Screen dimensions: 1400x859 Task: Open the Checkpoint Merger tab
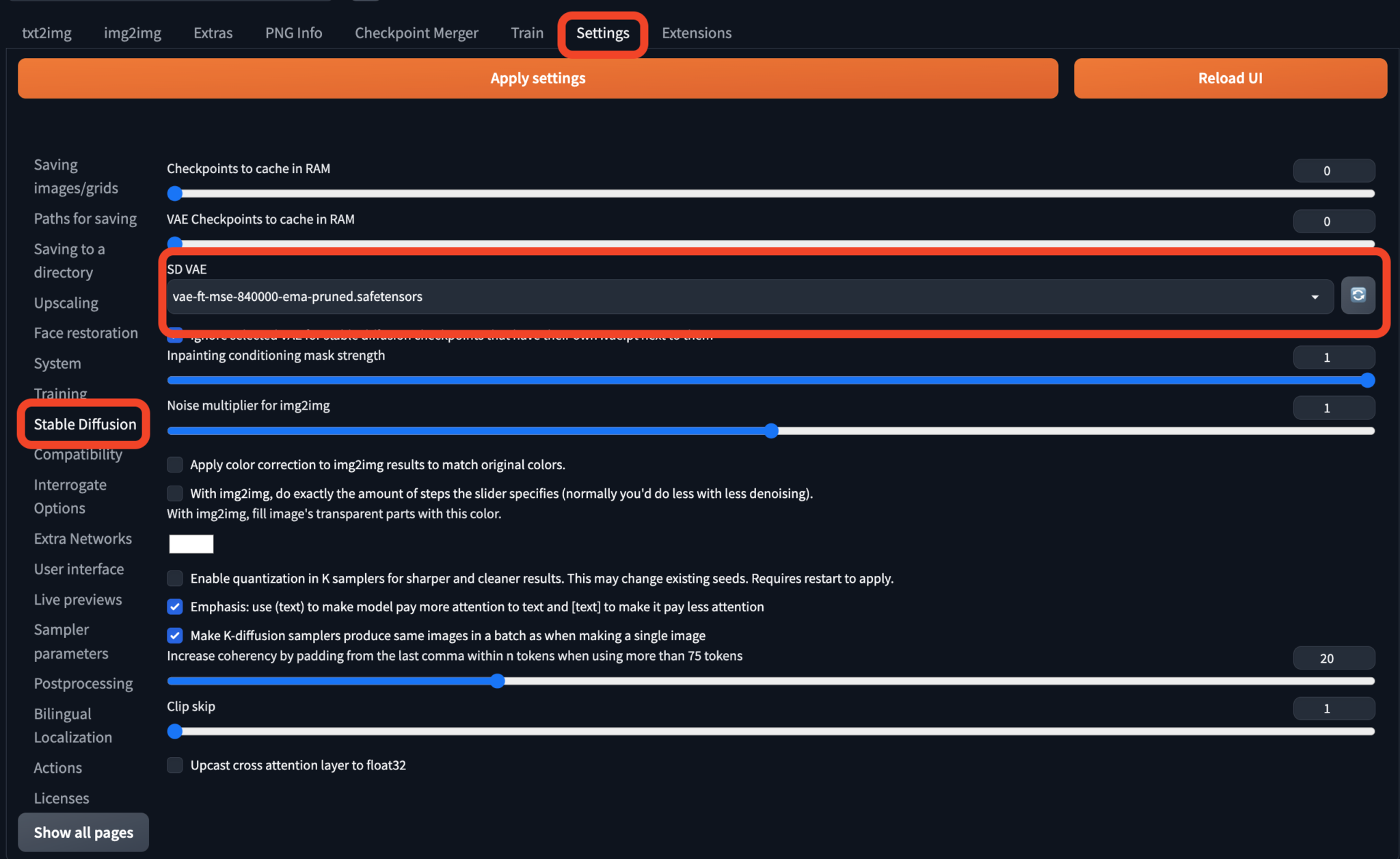pos(416,33)
